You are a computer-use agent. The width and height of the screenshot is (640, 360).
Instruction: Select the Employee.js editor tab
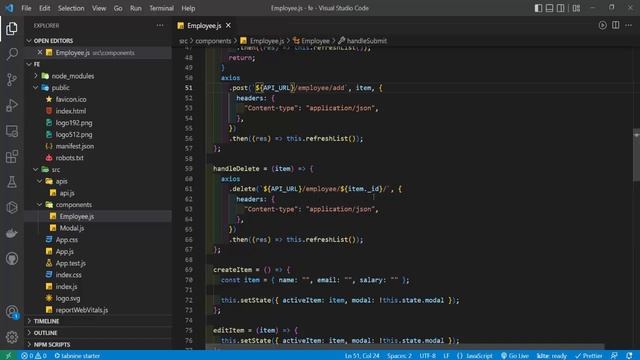(204, 25)
